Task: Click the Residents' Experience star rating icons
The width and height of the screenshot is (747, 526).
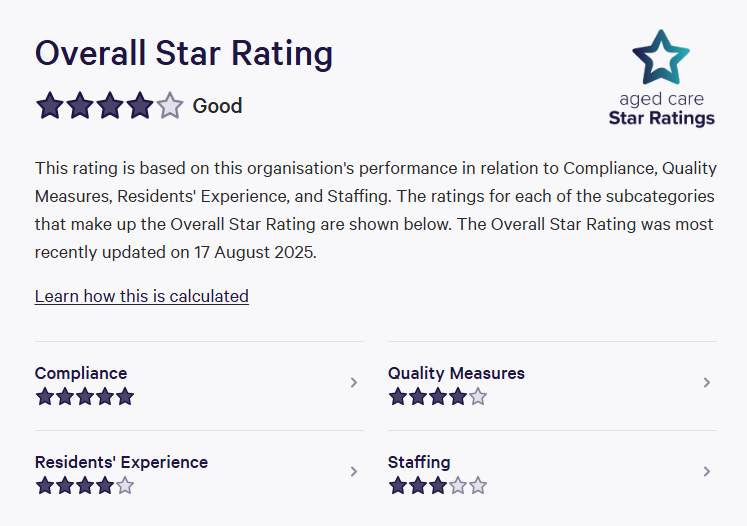Action: [84, 486]
